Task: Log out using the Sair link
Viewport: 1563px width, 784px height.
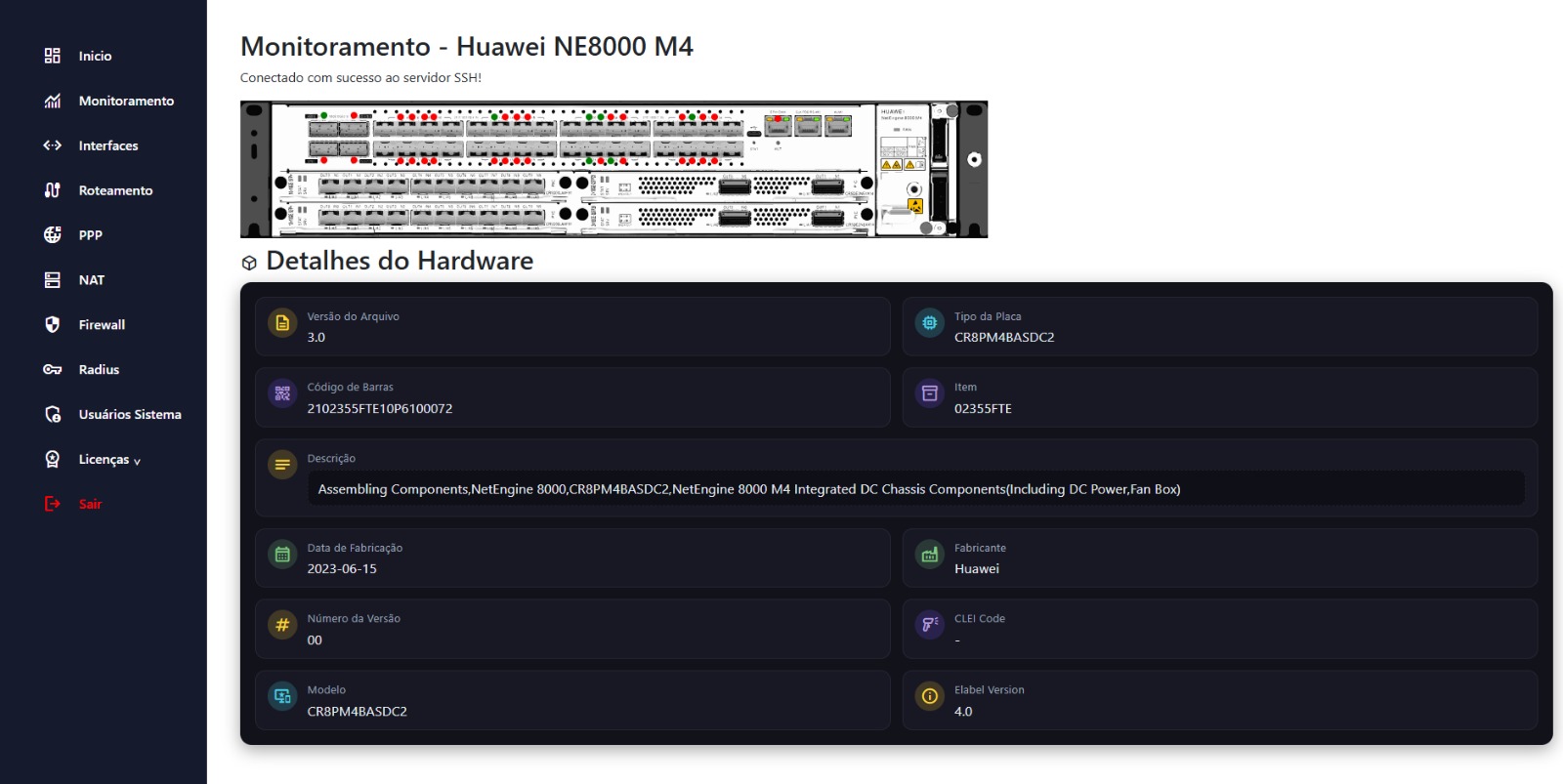Action: [x=90, y=504]
